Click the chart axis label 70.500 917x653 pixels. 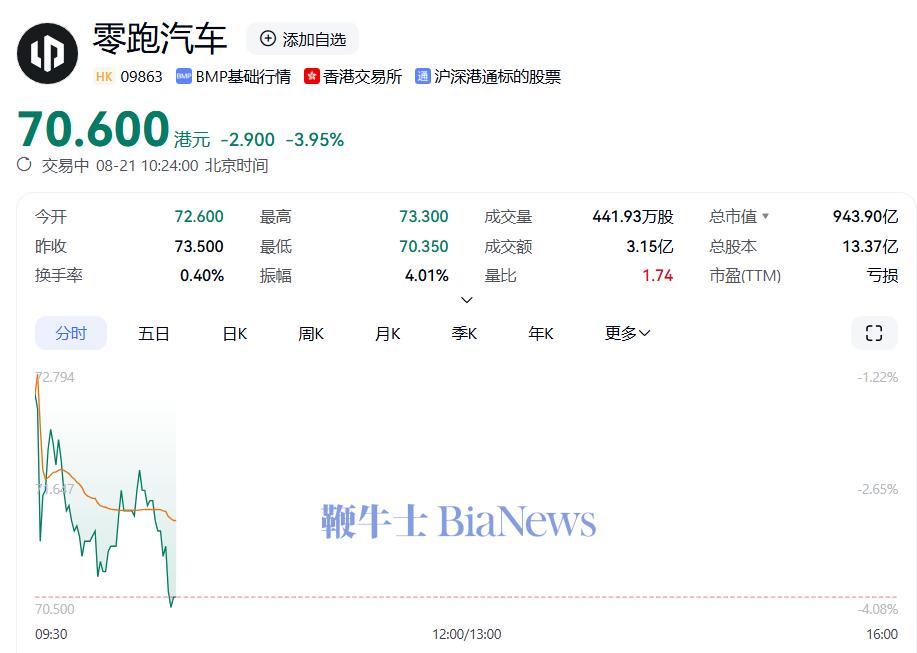(55, 609)
